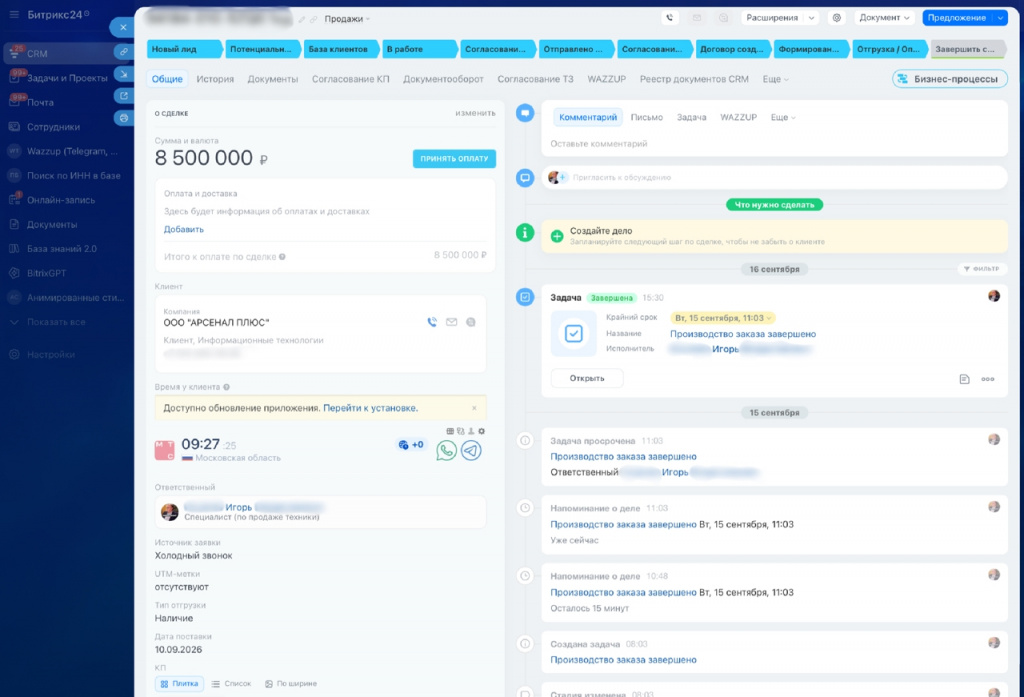Image resolution: width=1024 pixels, height=697 pixels.
Task: Click the email envelope icon for the company
Action: pyautogui.click(x=451, y=322)
